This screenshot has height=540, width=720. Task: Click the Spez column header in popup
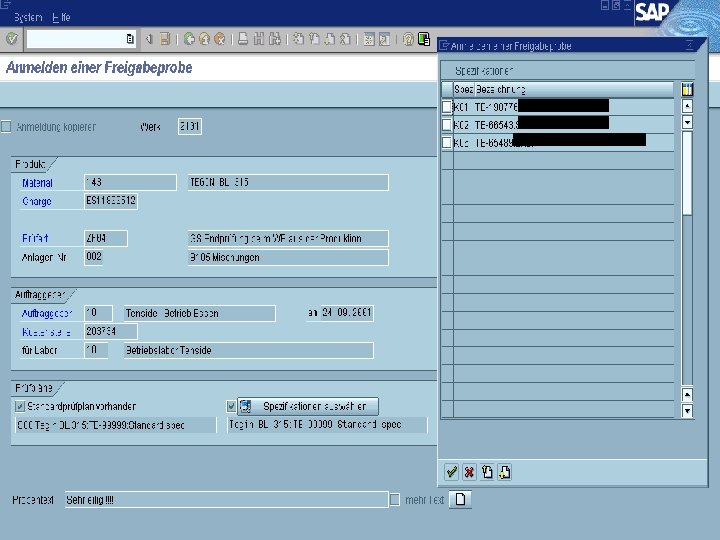(x=463, y=89)
